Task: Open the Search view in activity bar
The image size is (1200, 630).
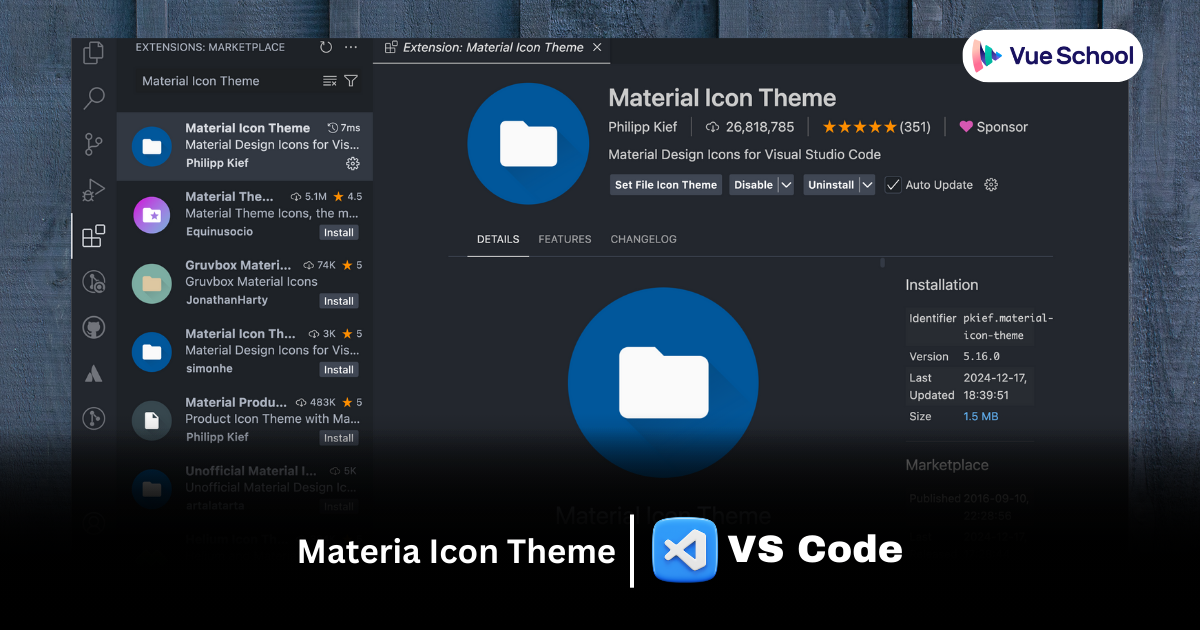Action: point(94,98)
